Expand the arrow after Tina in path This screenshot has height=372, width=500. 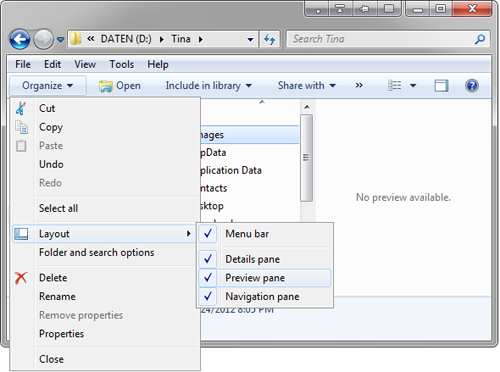pyautogui.click(x=201, y=39)
